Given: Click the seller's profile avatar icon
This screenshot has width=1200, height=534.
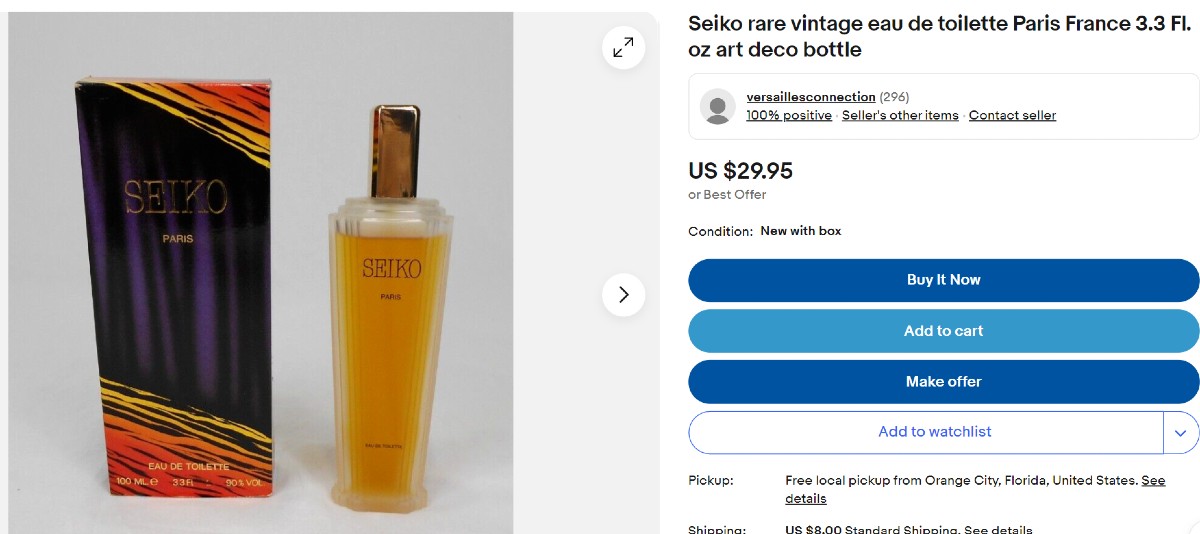Looking at the screenshot, I should click(x=718, y=106).
